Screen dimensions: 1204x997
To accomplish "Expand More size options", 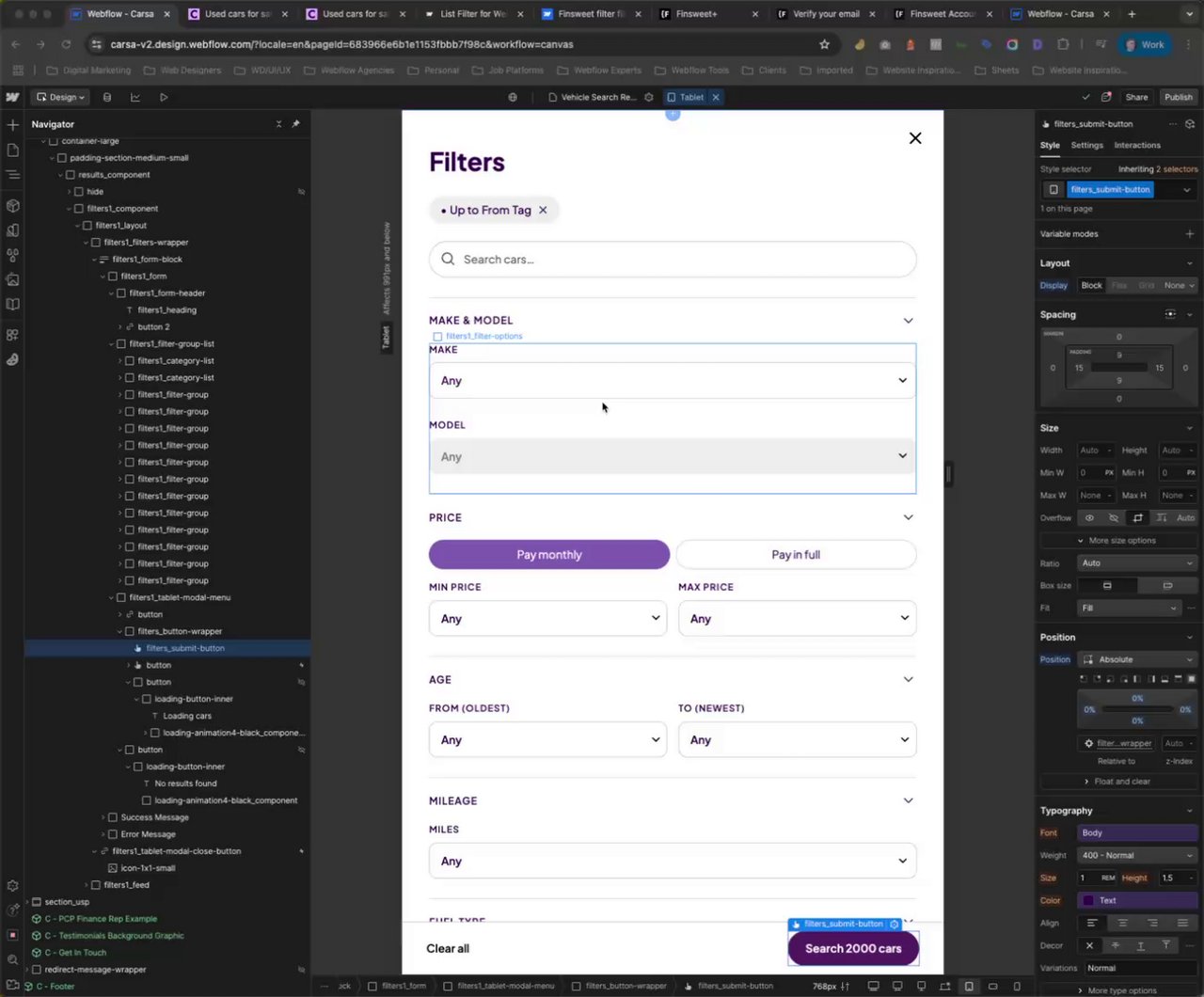I will 1117,541.
